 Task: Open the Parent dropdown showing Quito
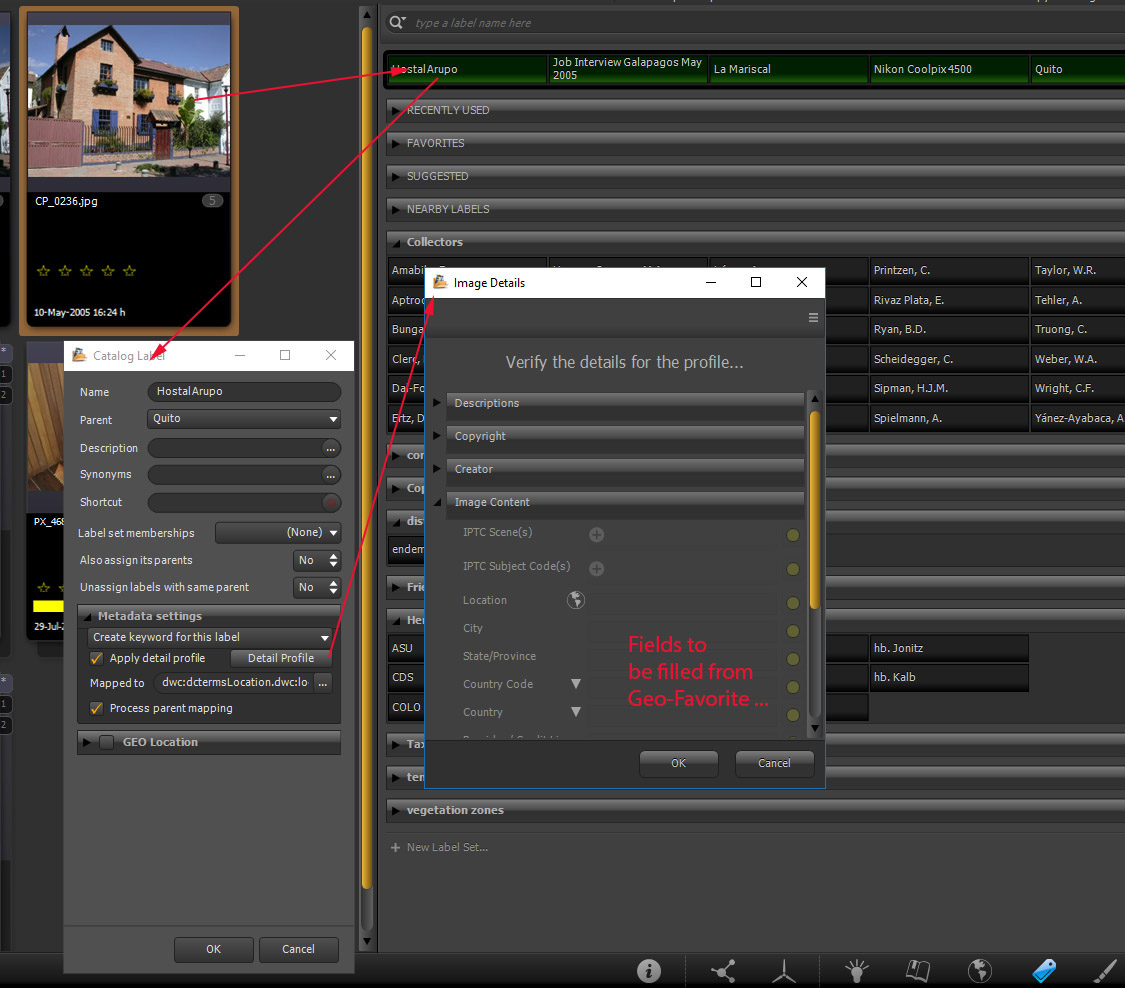pos(244,419)
